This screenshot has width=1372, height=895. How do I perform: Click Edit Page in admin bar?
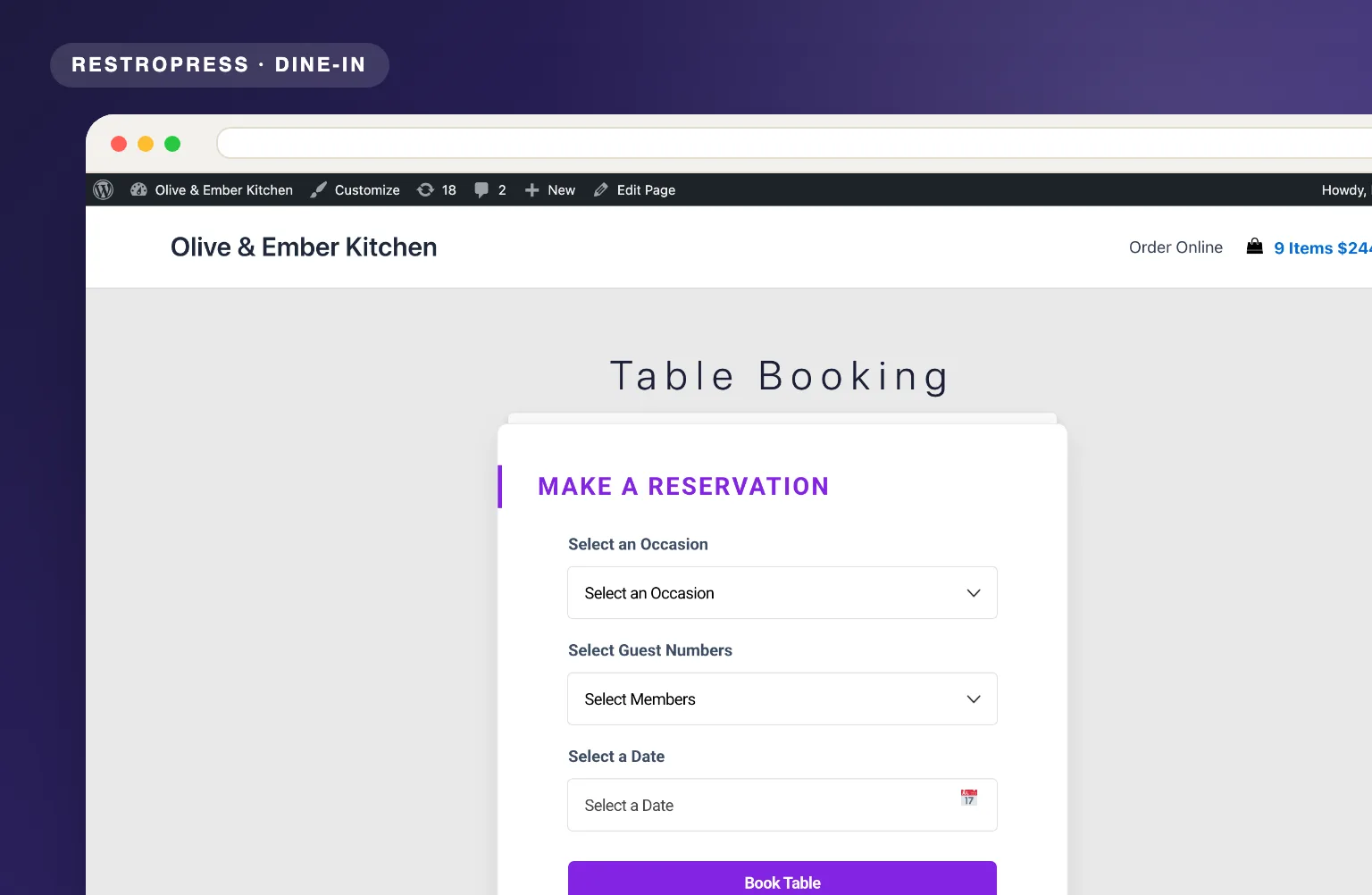(x=635, y=190)
